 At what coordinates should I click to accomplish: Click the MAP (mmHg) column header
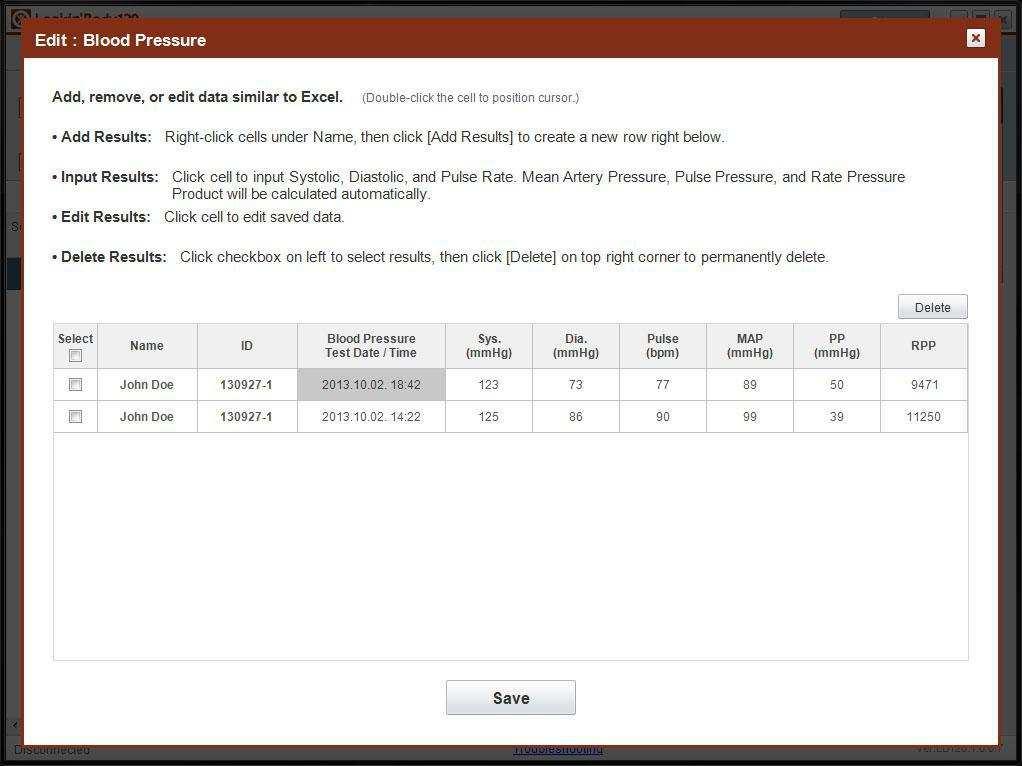pyautogui.click(x=750, y=346)
